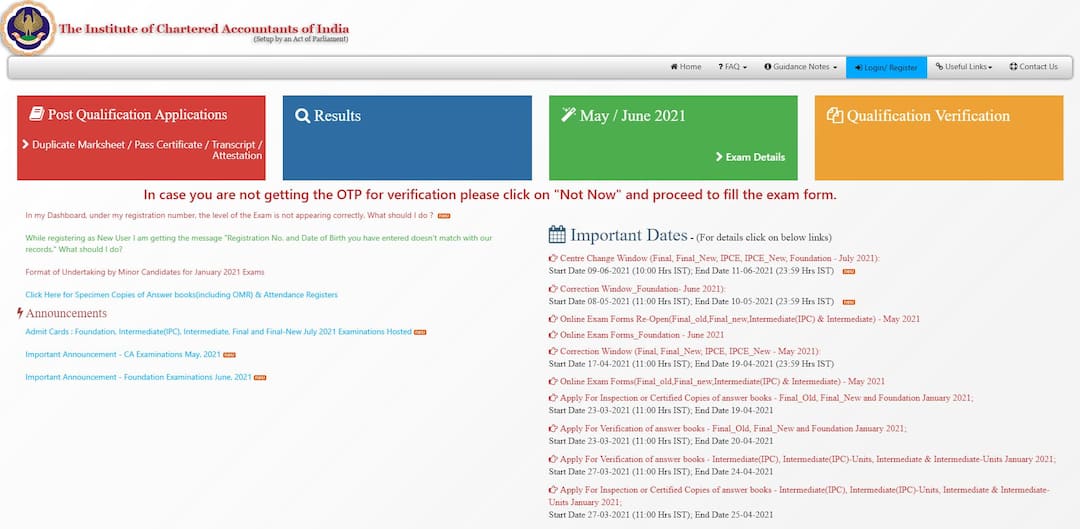Image resolution: width=1080 pixels, height=529 pixels.
Task: Open Format of Undertaking by Minor Candidates
Action: 145,272
